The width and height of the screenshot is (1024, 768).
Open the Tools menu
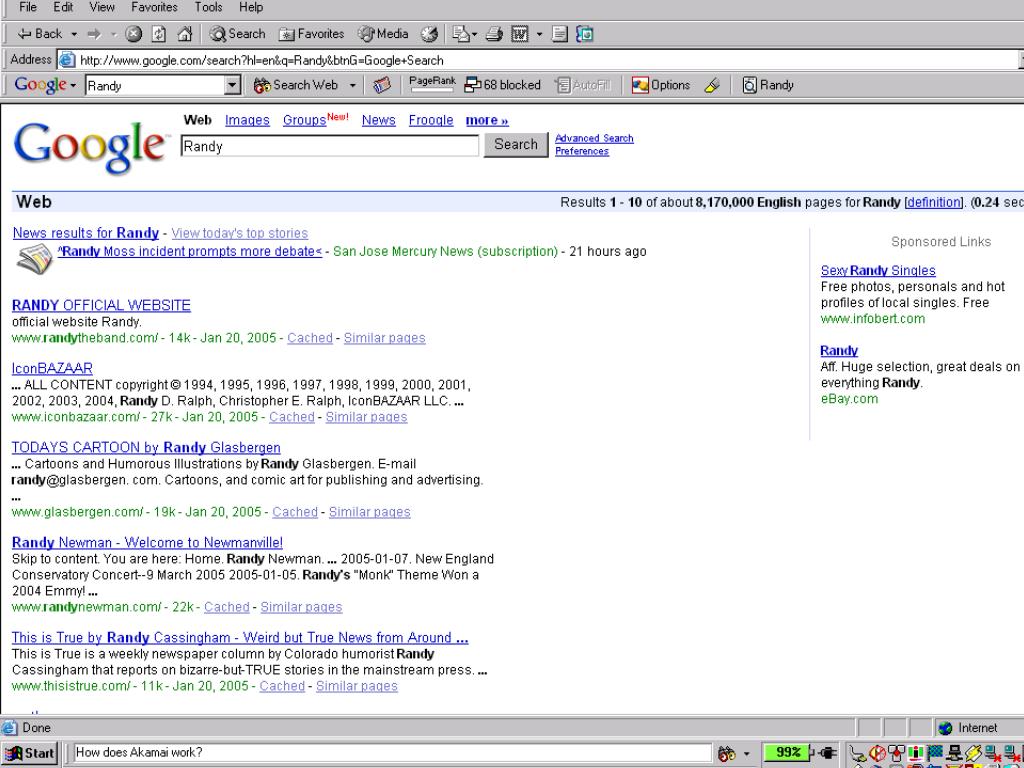(x=208, y=7)
